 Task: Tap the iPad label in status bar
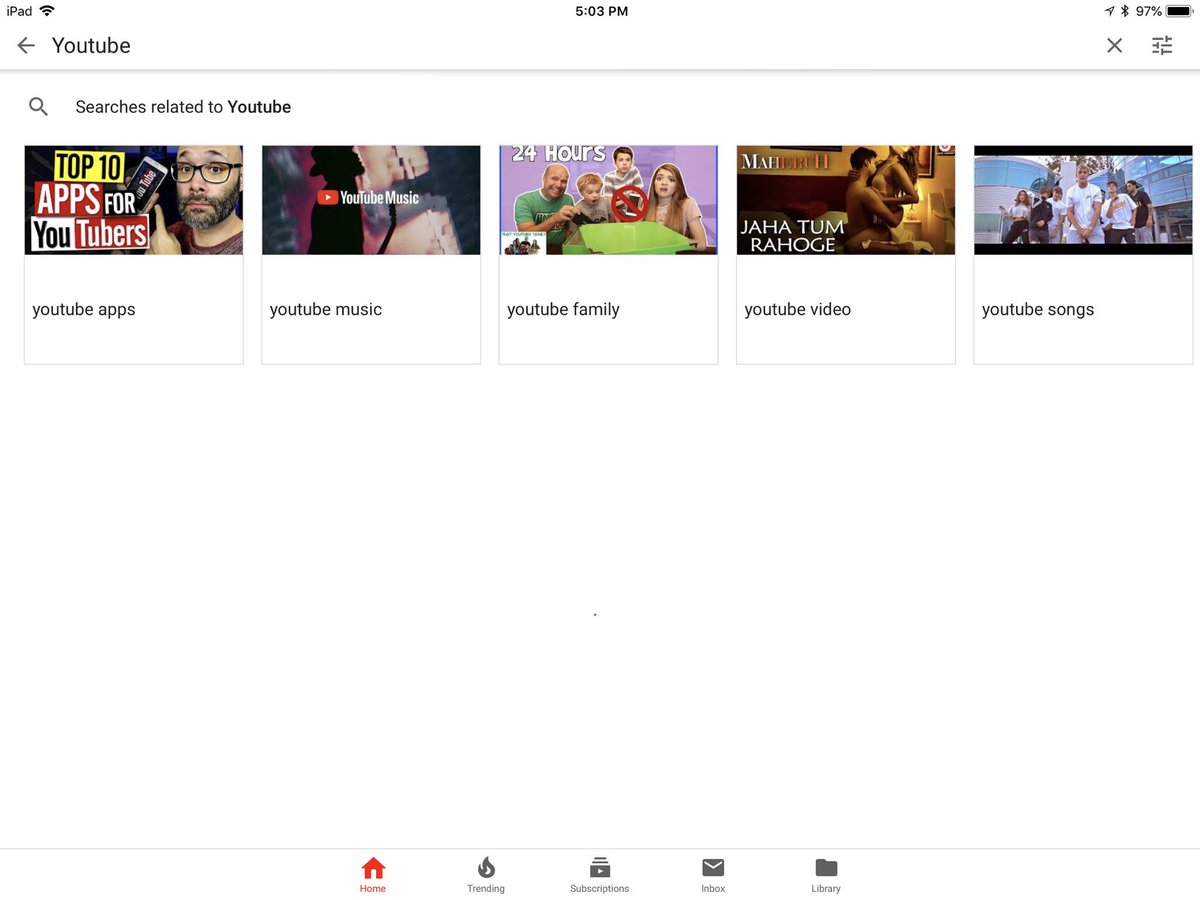click(19, 11)
